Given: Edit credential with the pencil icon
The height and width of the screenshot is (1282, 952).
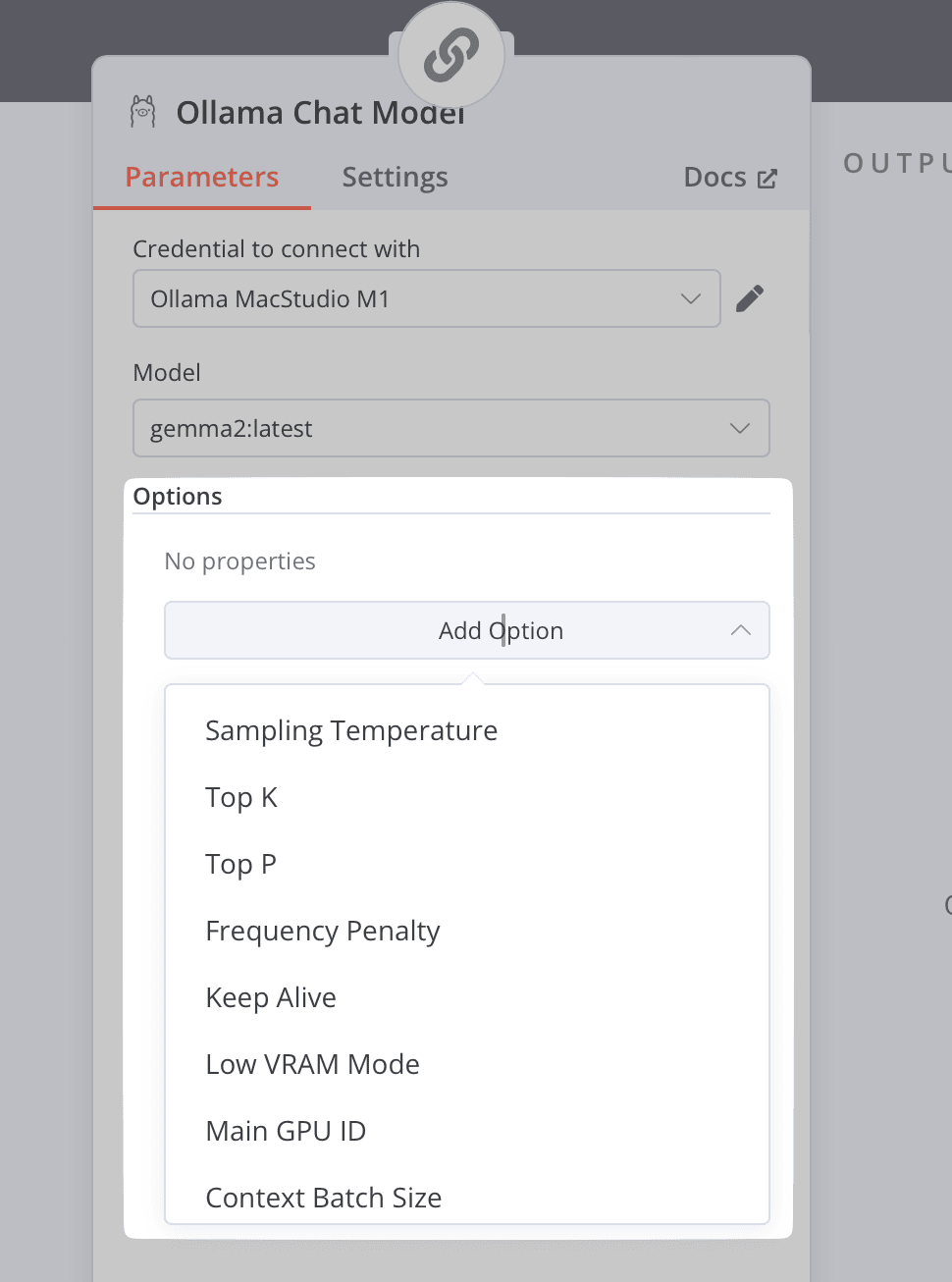Looking at the screenshot, I should click(x=750, y=298).
